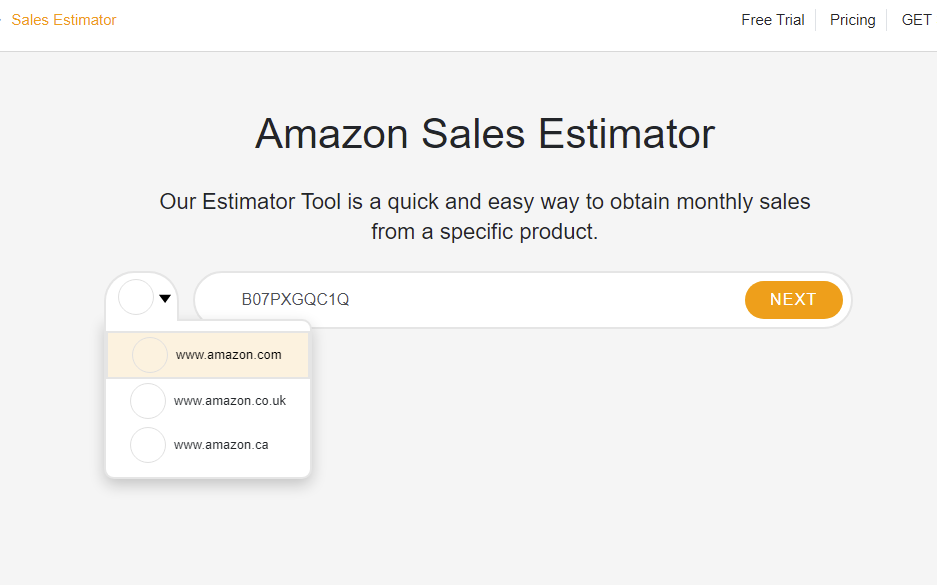This screenshot has height=585, width=937.
Task: Click the description line starting 'Our Estimator Tool'
Action: pyautogui.click(x=485, y=202)
